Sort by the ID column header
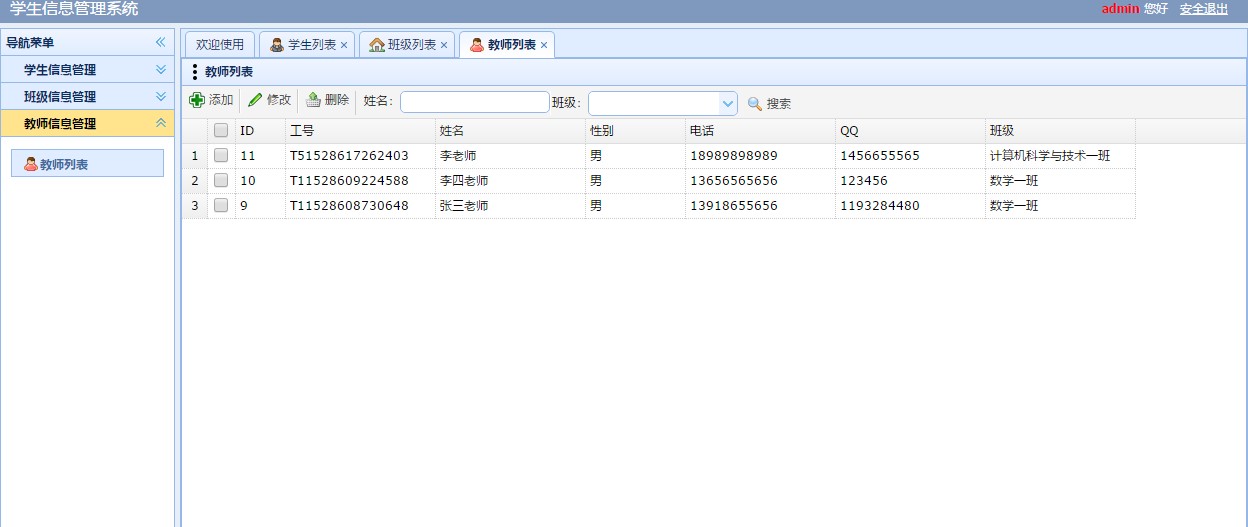Viewport: 1248px width, 527px height. [260, 131]
